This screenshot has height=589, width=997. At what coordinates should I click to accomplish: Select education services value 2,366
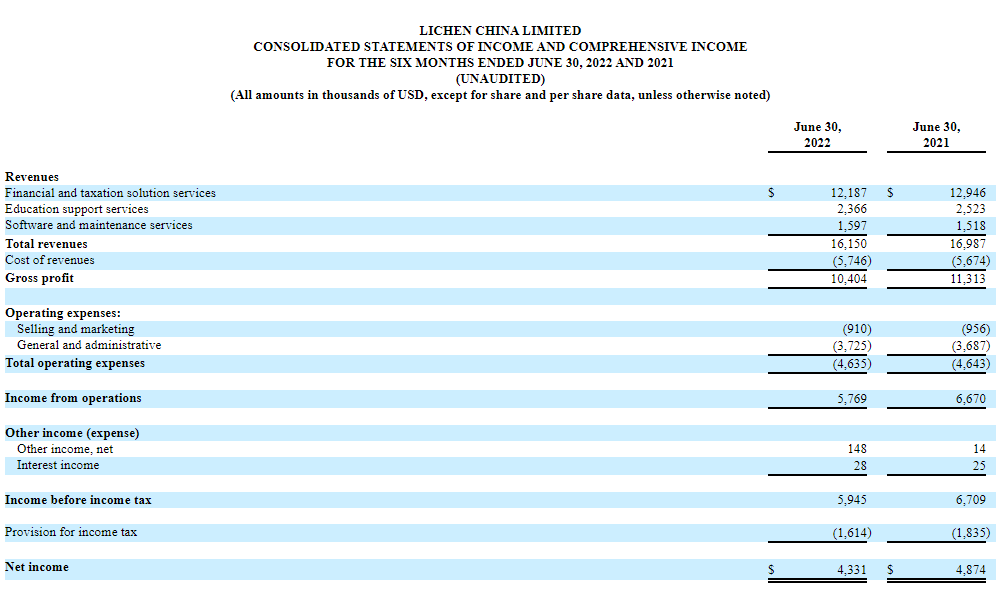pos(851,209)
